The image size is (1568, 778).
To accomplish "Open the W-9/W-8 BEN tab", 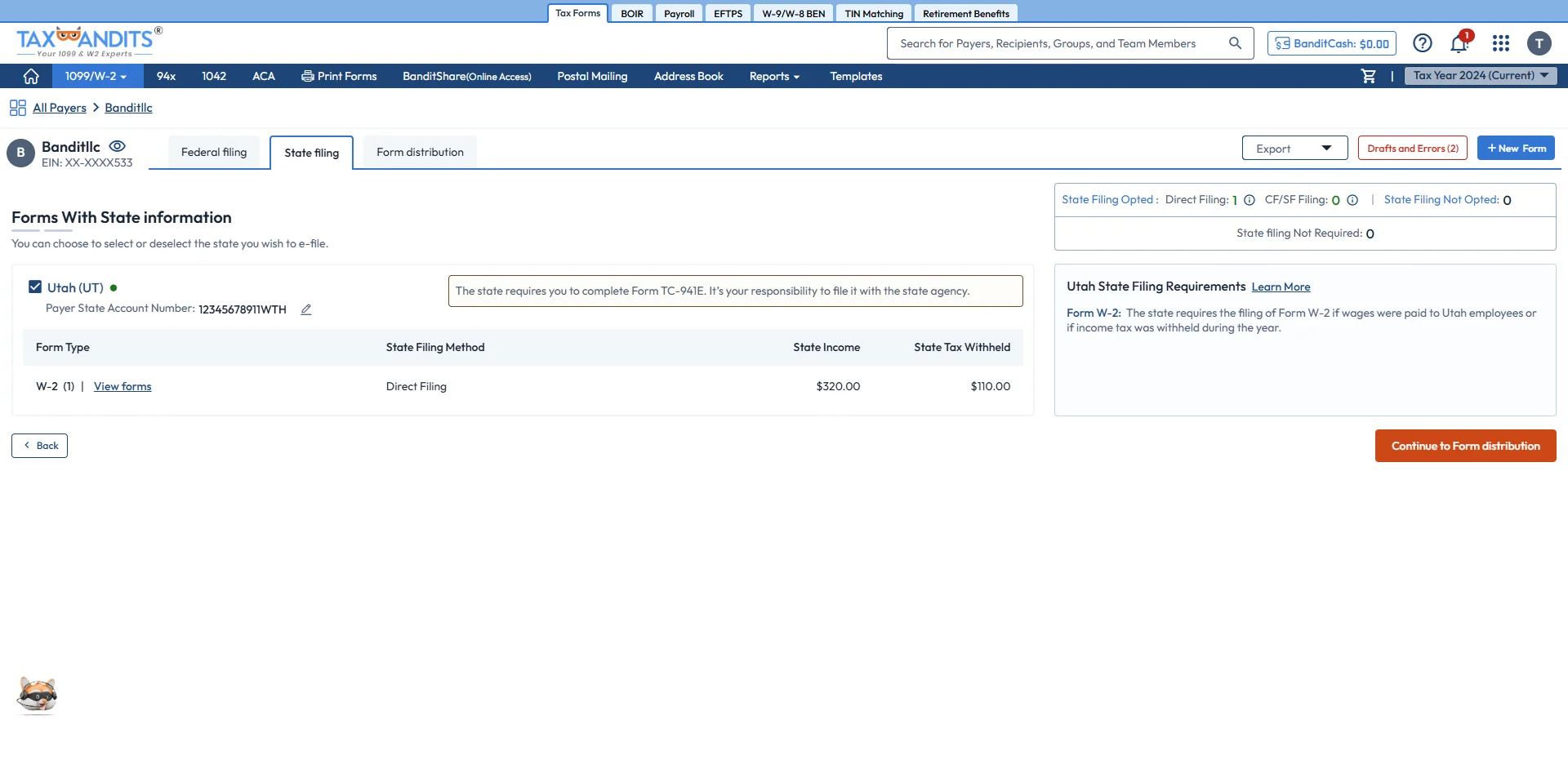I will (794, 13).
